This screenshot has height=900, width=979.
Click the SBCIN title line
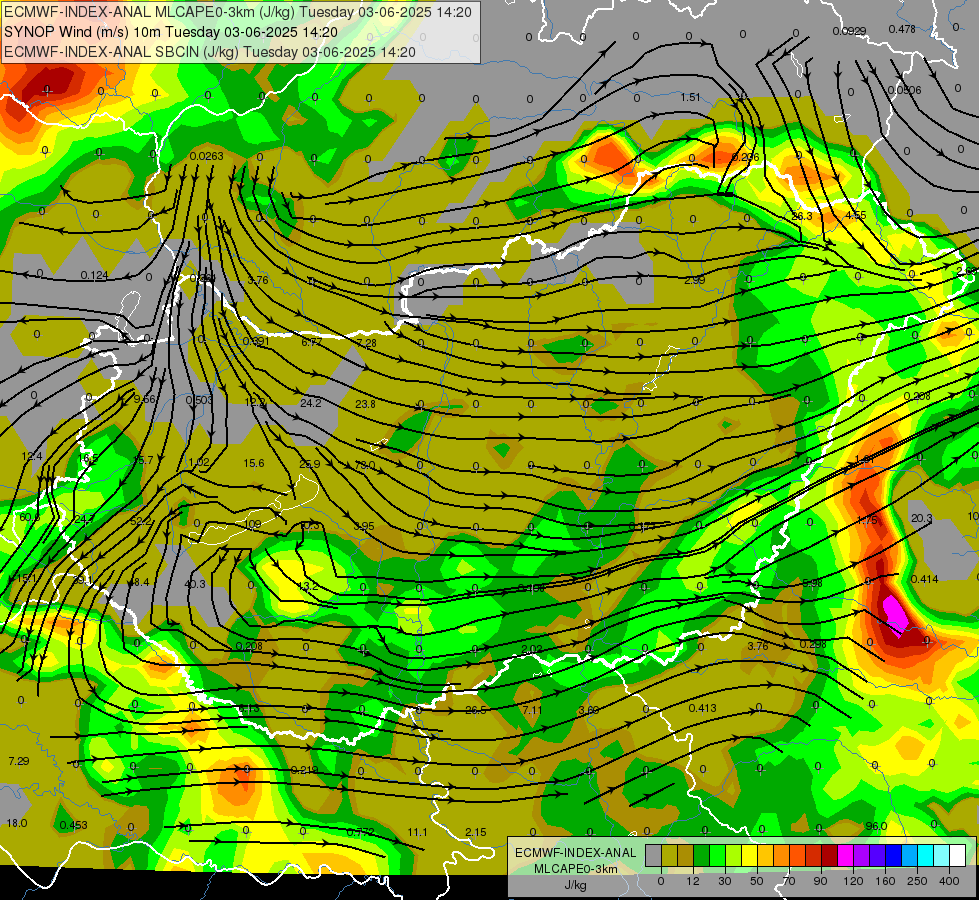click(x=210, y=52)
